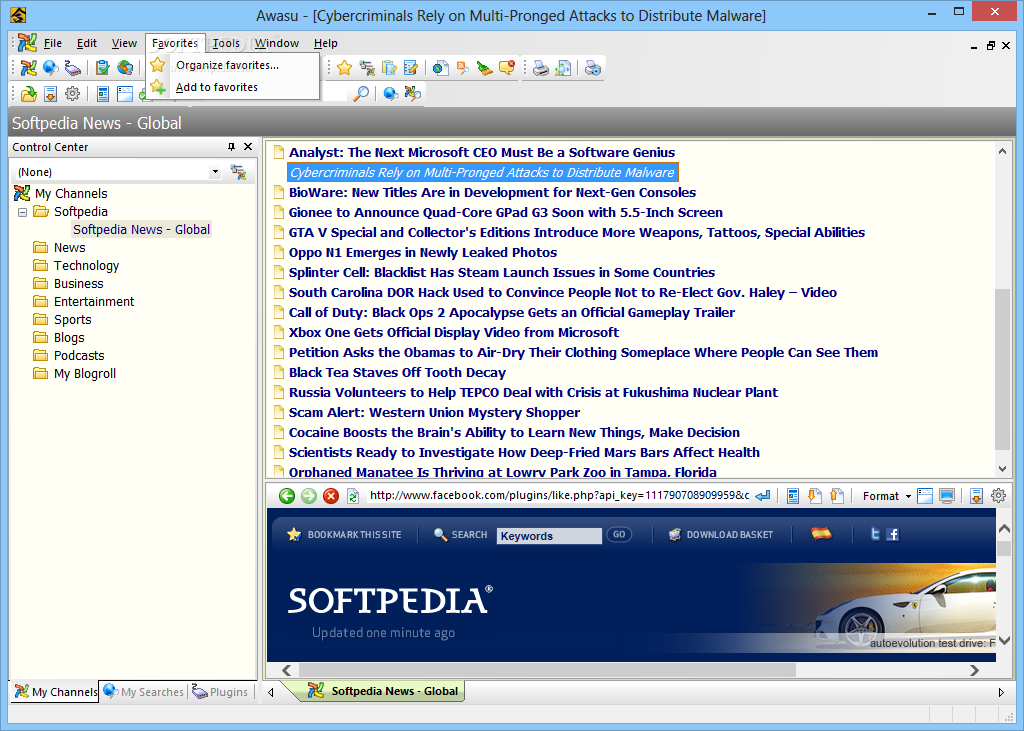Click the gear icon at browser toolbar right

pyautogui.click(x=999, y=496)
